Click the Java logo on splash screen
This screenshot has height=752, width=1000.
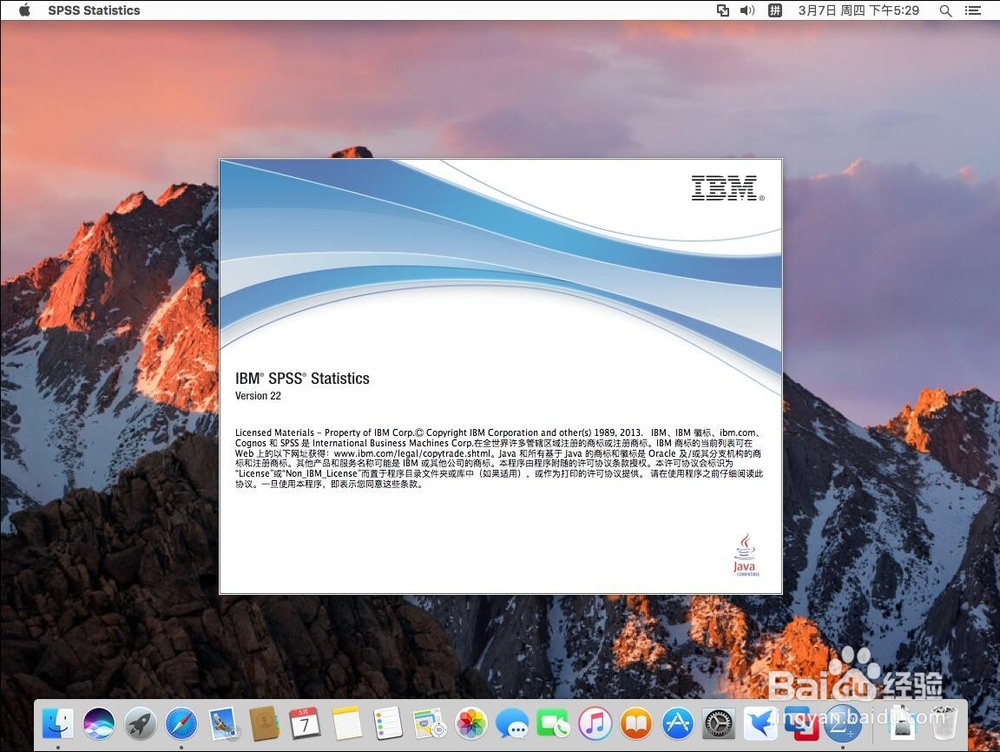click(745, 556)
